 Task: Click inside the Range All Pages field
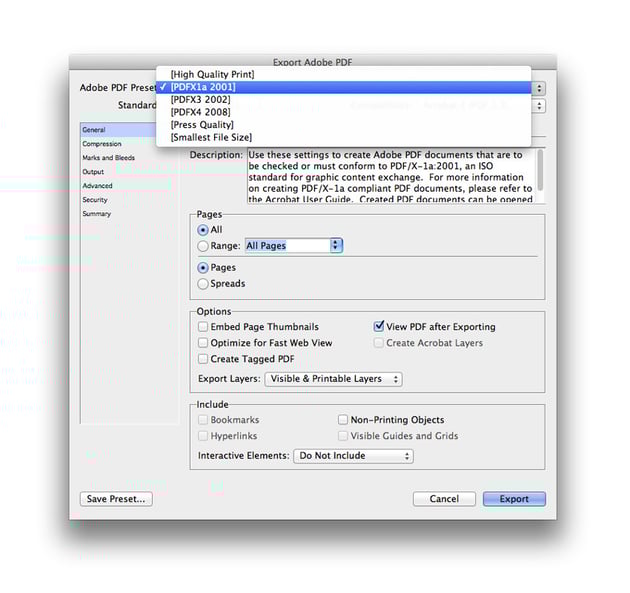(288, 245)
